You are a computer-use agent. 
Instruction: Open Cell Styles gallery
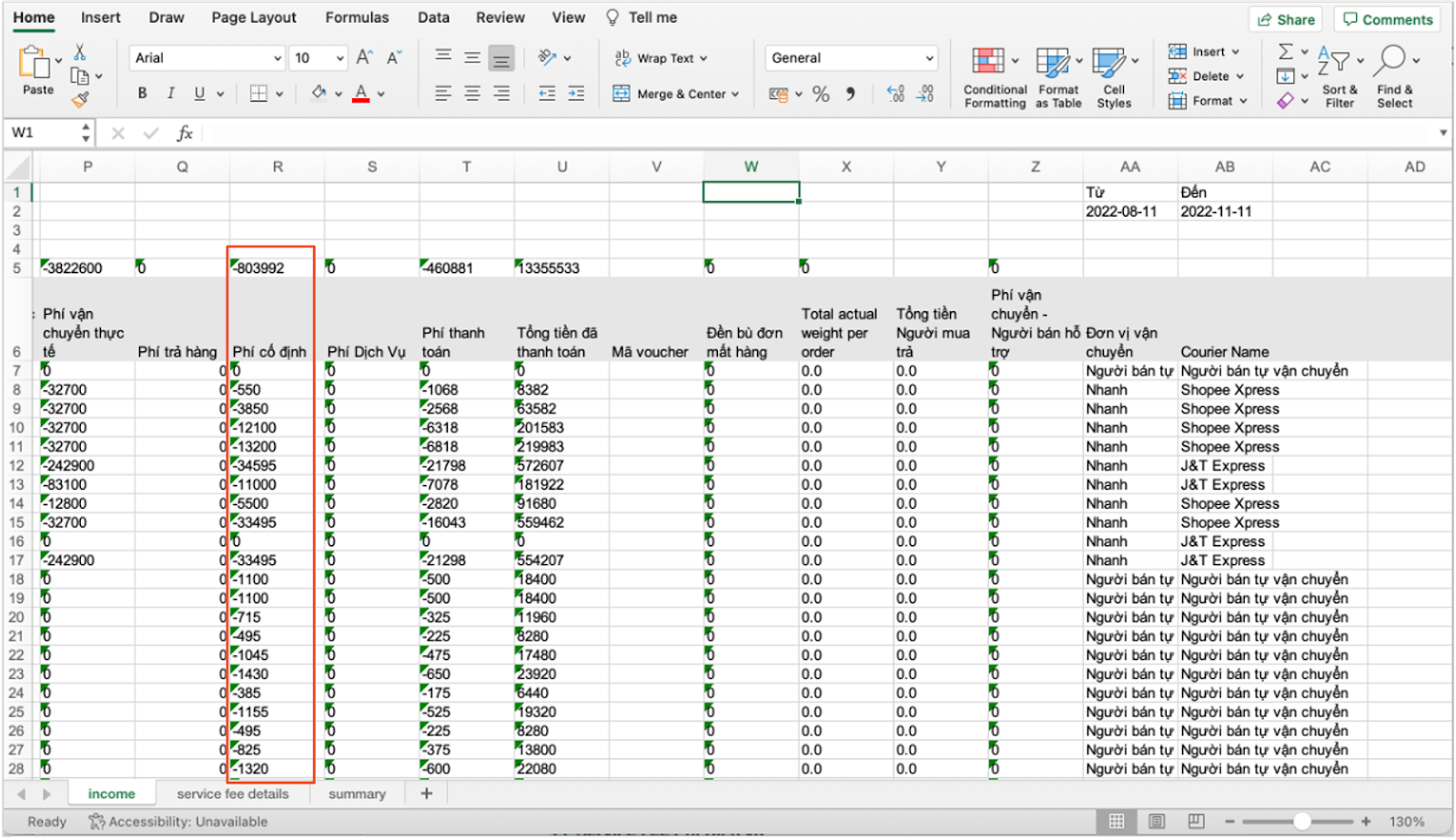click(x=1114, y=77)
